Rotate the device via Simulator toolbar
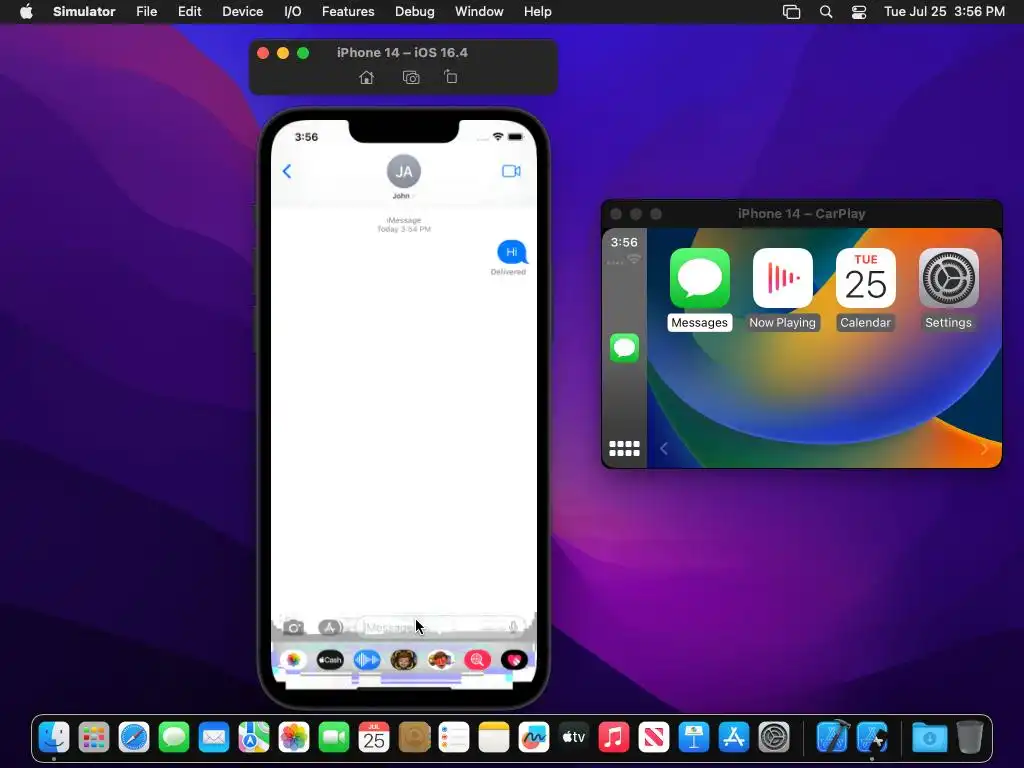 point(451,77)
